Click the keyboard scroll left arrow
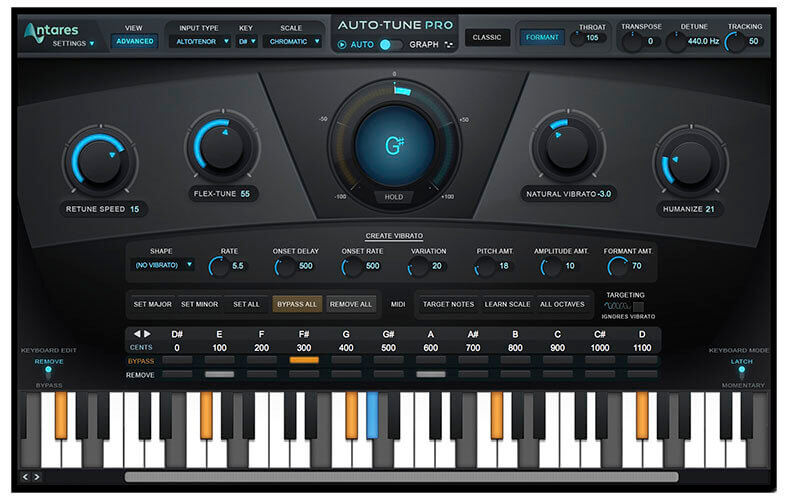This screenshot has width=788, height=500. point(26,477)
